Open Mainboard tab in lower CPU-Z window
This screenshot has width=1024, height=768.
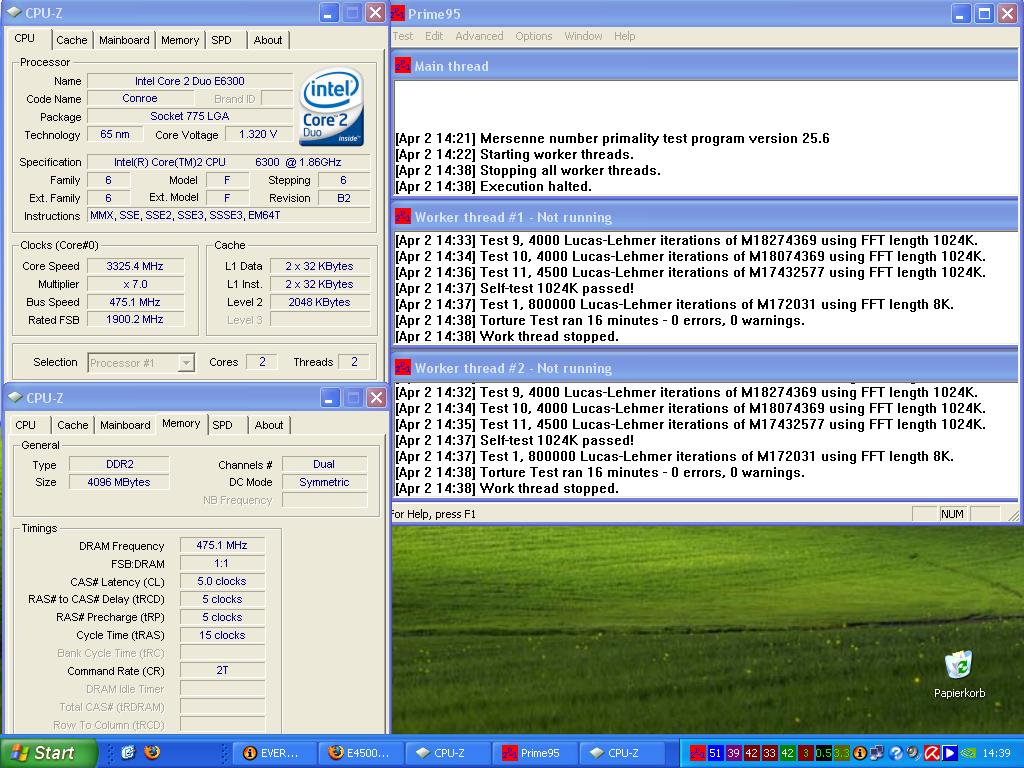pyautogui.click(x=125, y=425)
